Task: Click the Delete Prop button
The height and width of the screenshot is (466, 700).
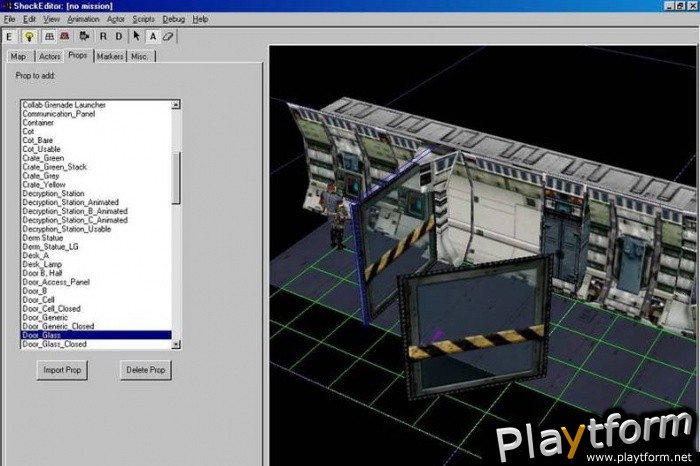Action: [x=146, y=370]
